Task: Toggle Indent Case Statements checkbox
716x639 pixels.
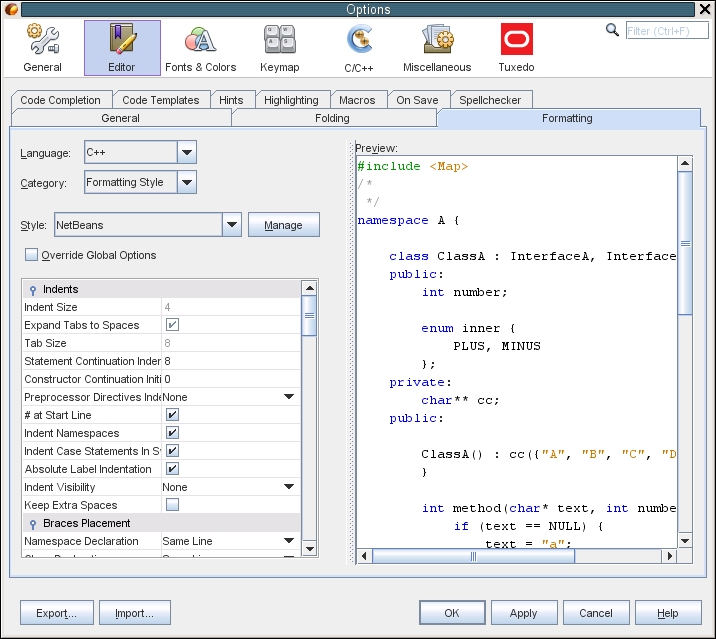Action: (x=172, y=451)
